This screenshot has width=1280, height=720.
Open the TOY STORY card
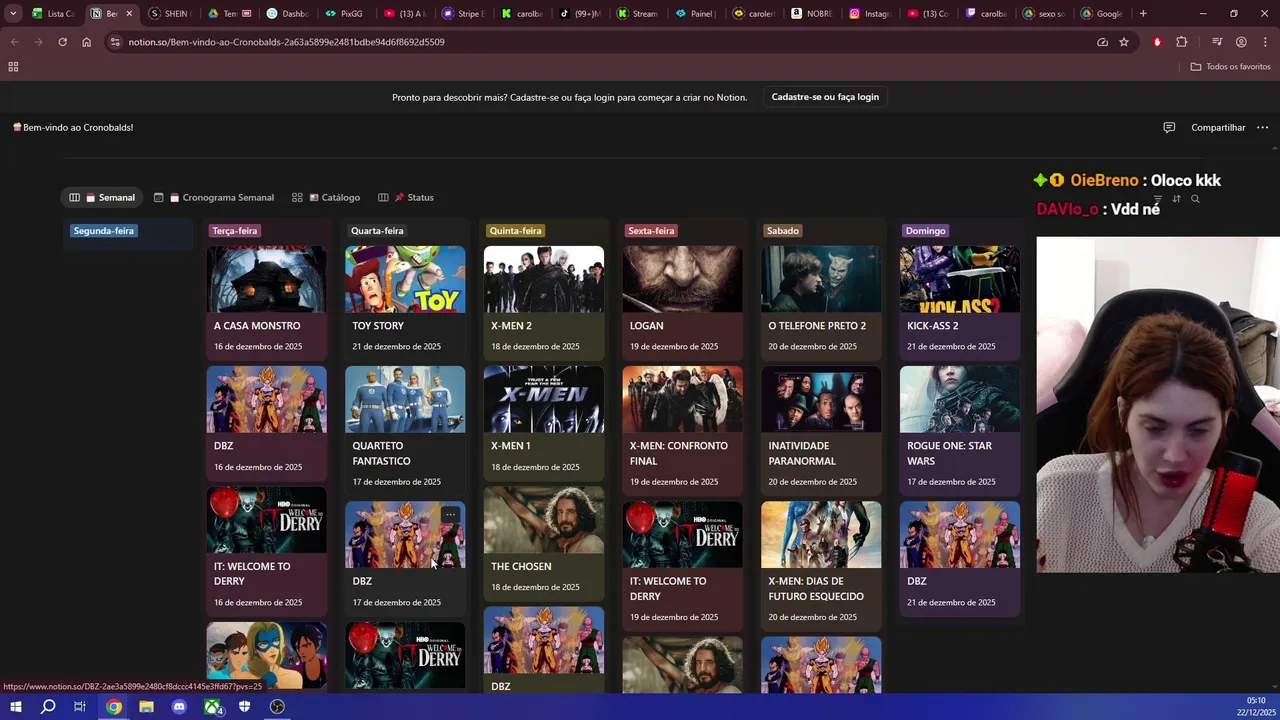coord(405,302)
